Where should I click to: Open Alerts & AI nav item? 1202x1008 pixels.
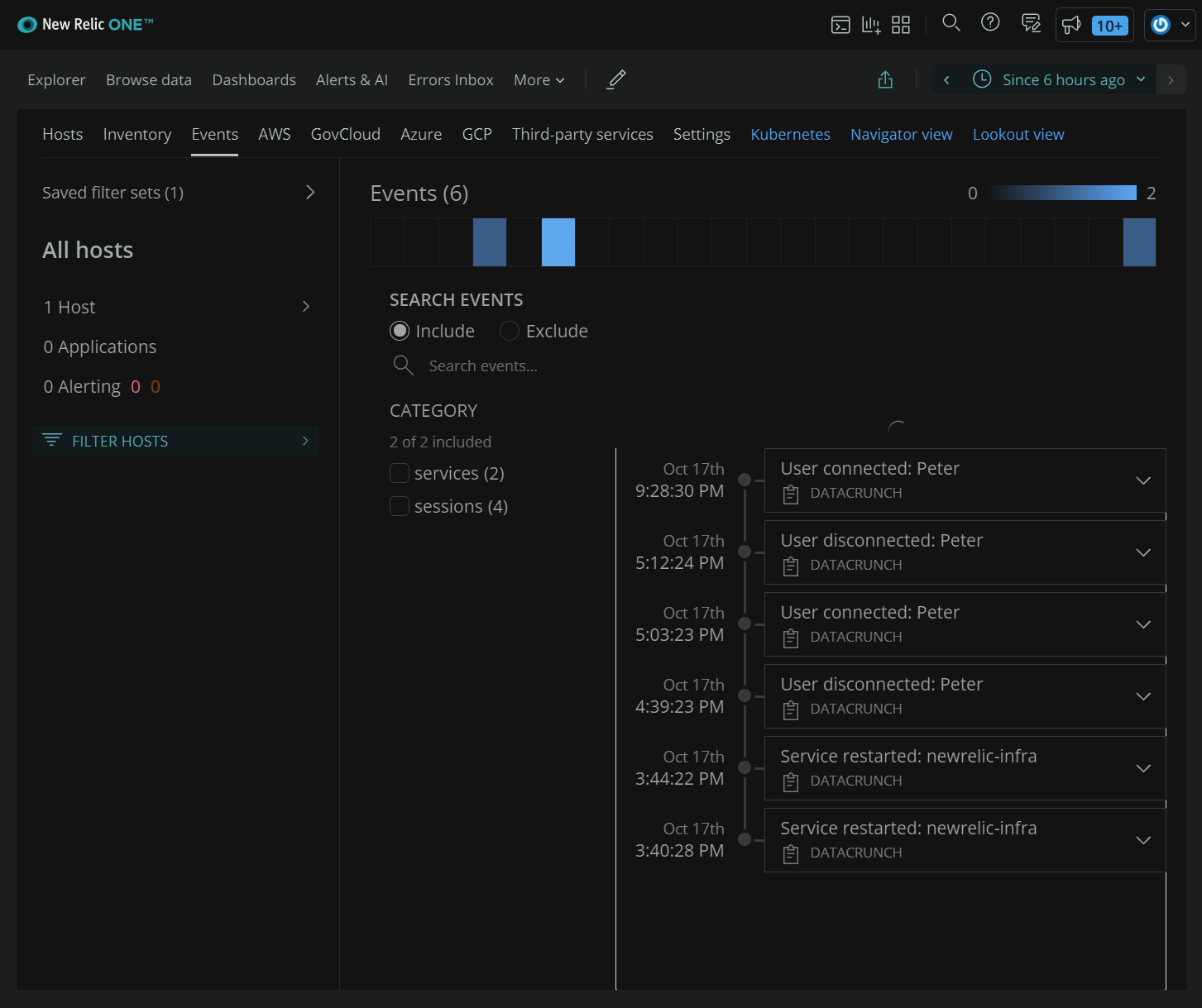[352, 80]
